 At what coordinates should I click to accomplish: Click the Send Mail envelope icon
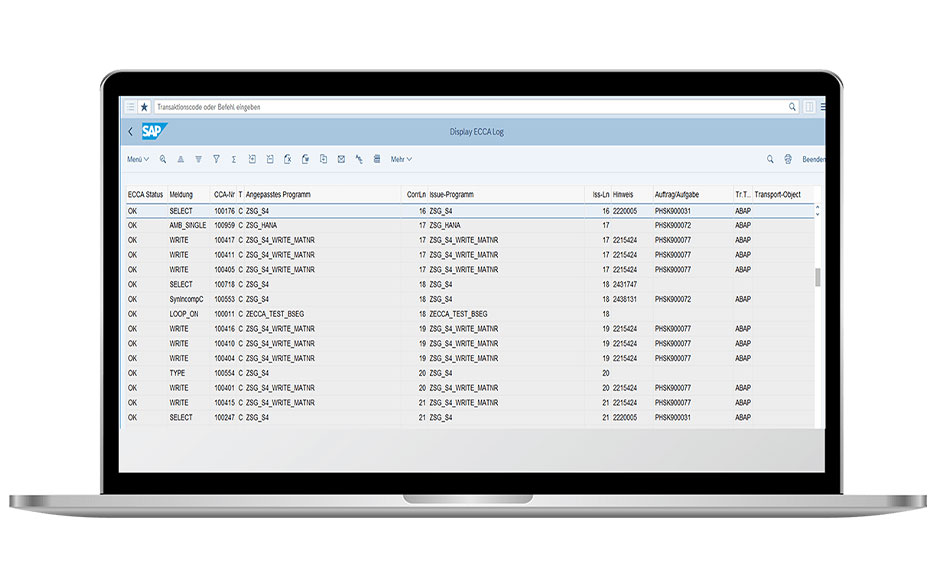[340, 159]
